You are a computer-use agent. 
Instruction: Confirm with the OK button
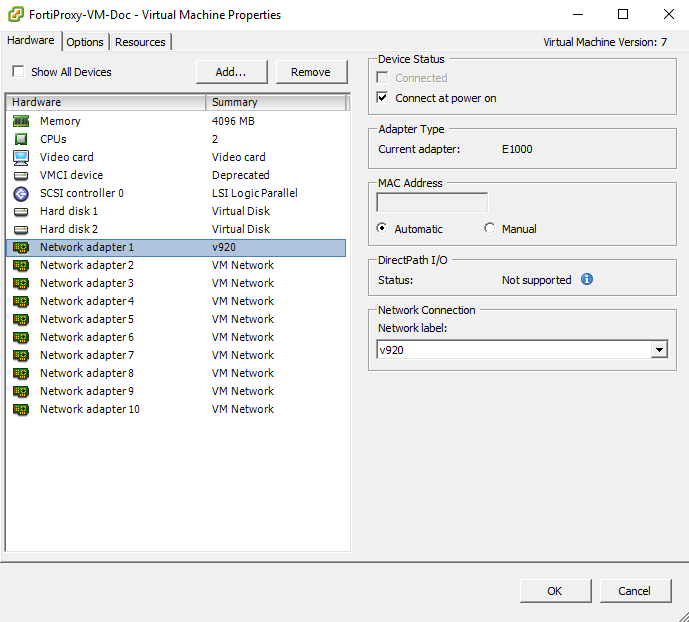tap(555, 591)
